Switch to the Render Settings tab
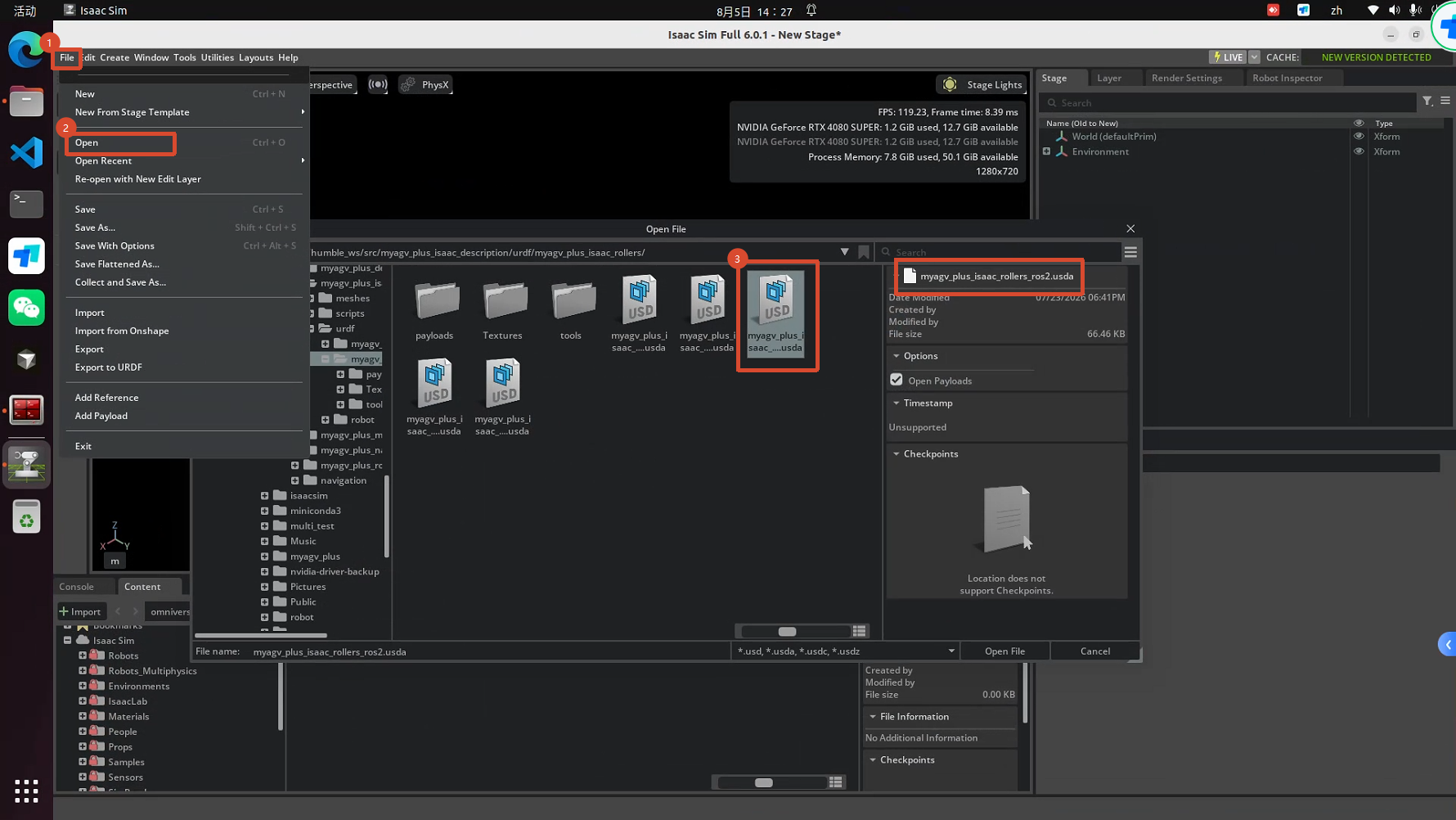 tap(1186, 78)
